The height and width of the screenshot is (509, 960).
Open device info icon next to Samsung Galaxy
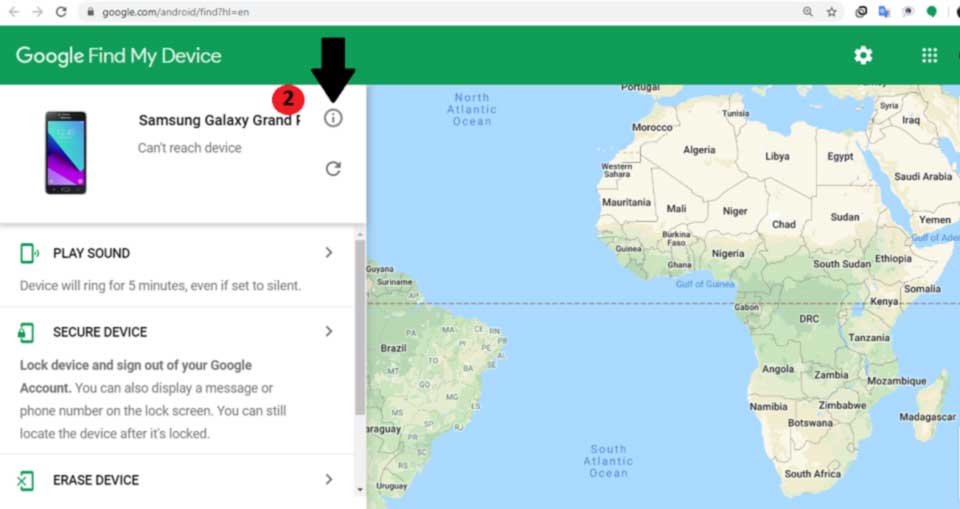click(333, 118)
